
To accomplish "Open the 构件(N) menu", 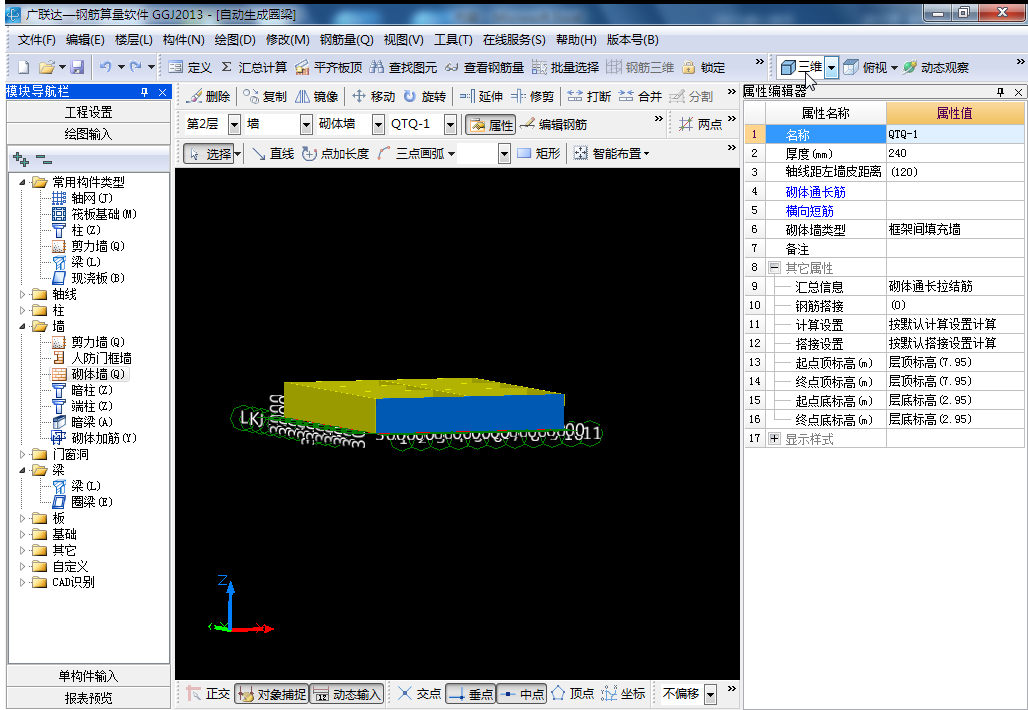I will 183,40.
